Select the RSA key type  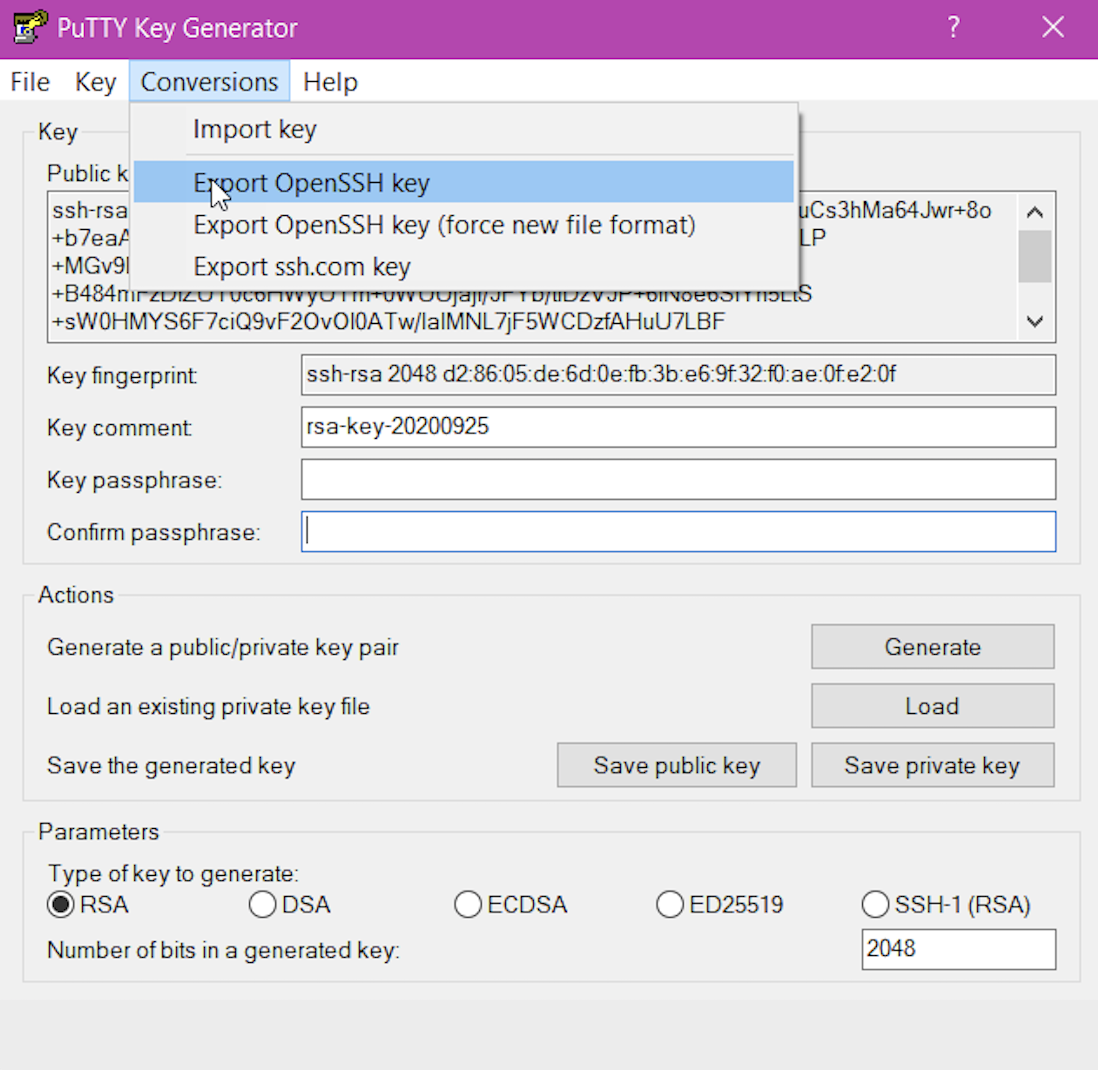62,905
